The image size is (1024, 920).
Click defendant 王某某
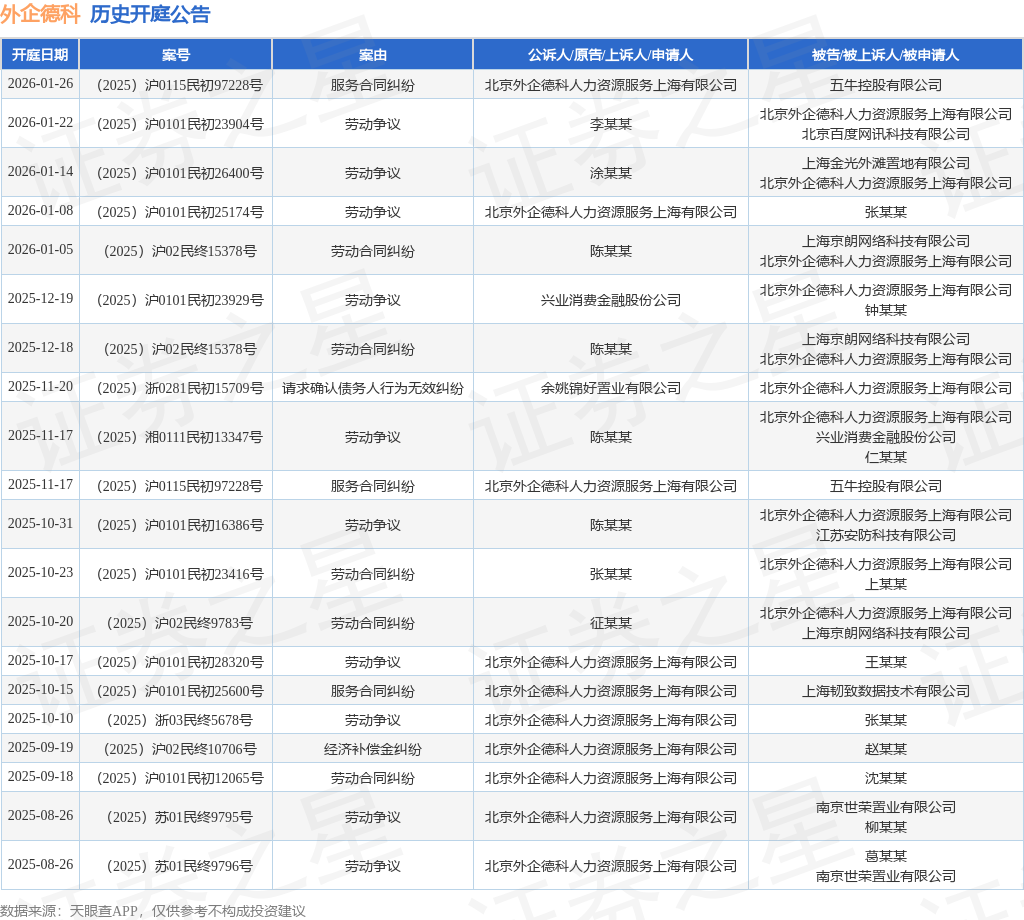coord(886,663)
